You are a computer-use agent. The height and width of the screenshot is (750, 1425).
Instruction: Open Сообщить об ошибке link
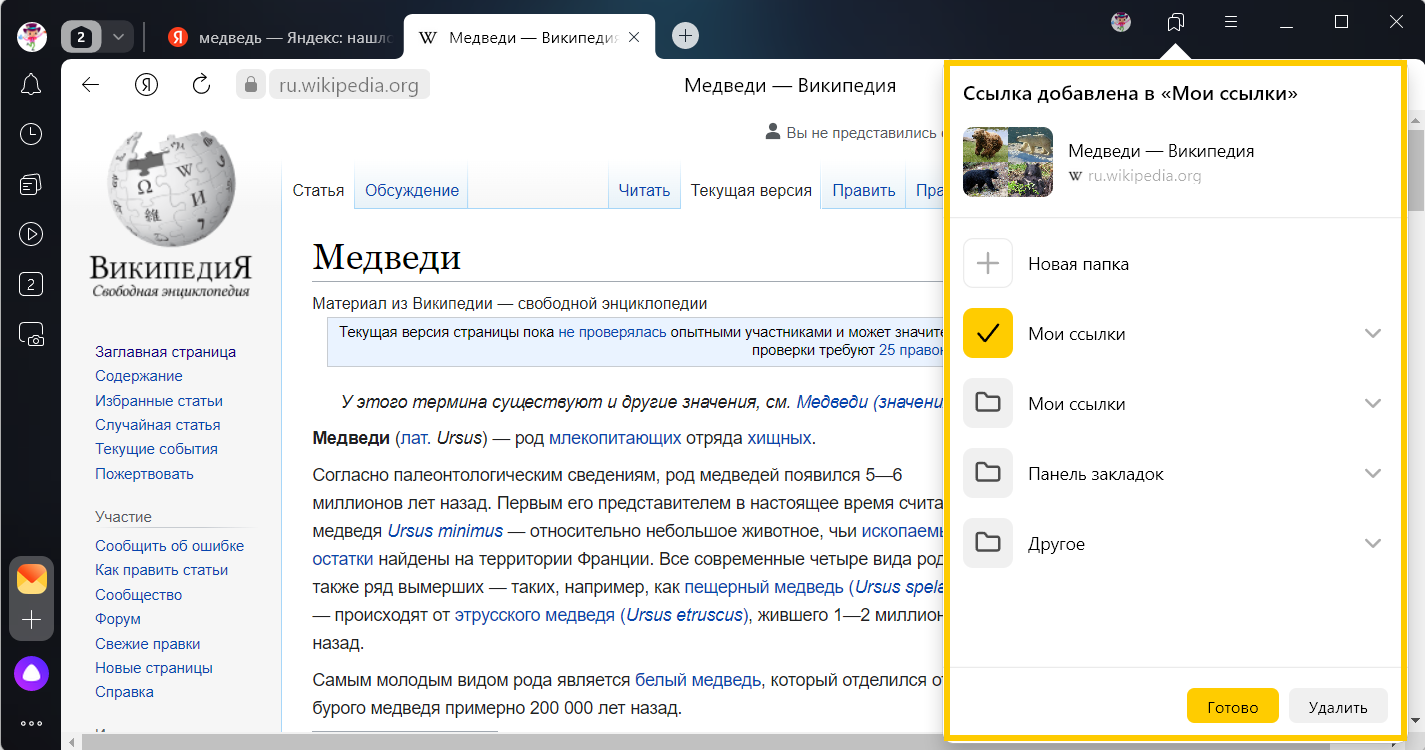[169, 546]
